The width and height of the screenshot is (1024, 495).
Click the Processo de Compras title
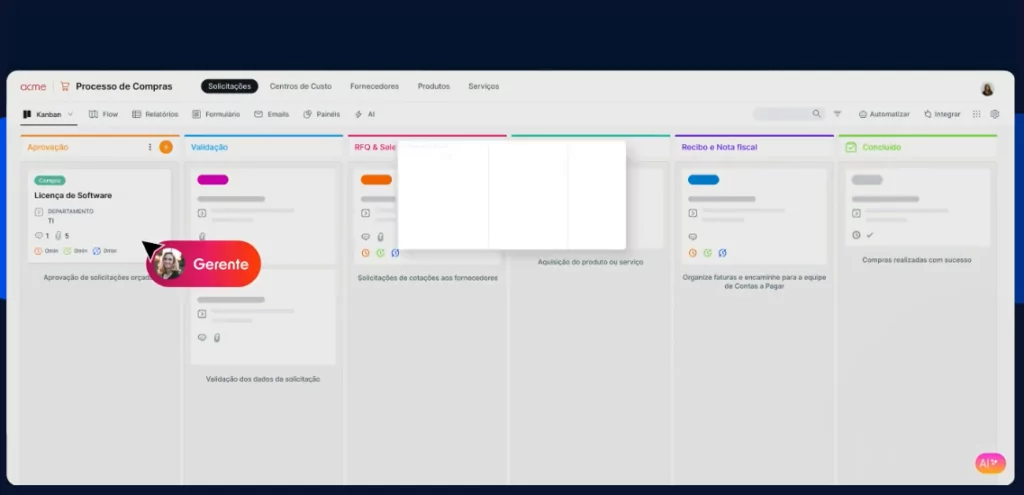[124, 86]
